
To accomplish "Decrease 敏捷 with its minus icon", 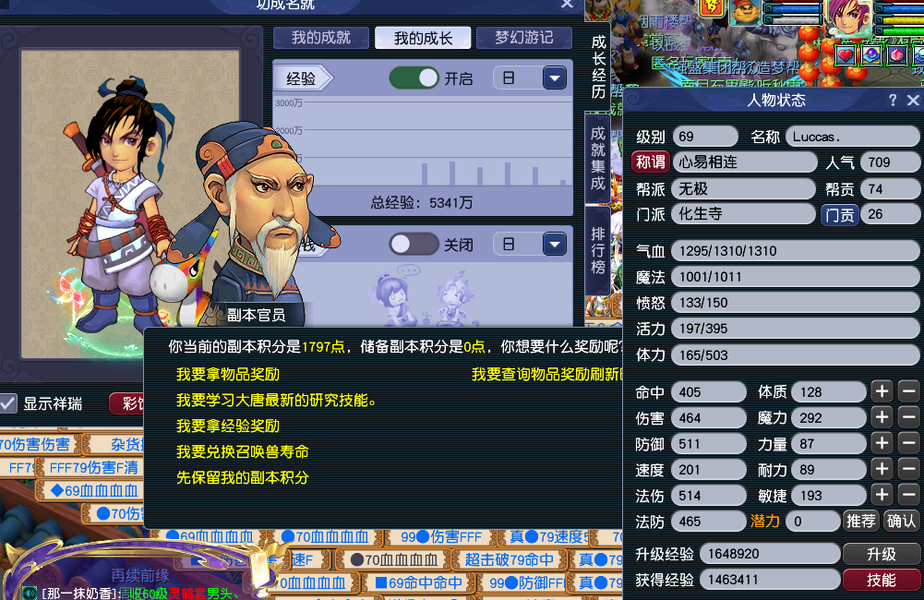I will [x=909, y=495].
